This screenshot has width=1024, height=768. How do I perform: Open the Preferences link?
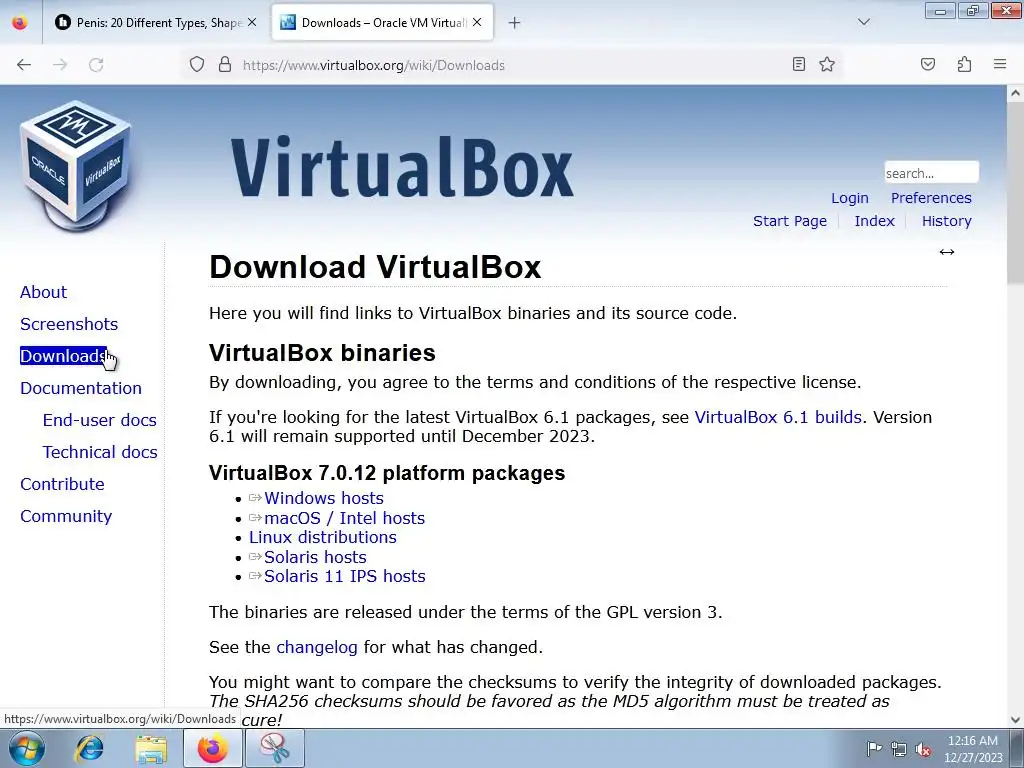coord(931,198)
